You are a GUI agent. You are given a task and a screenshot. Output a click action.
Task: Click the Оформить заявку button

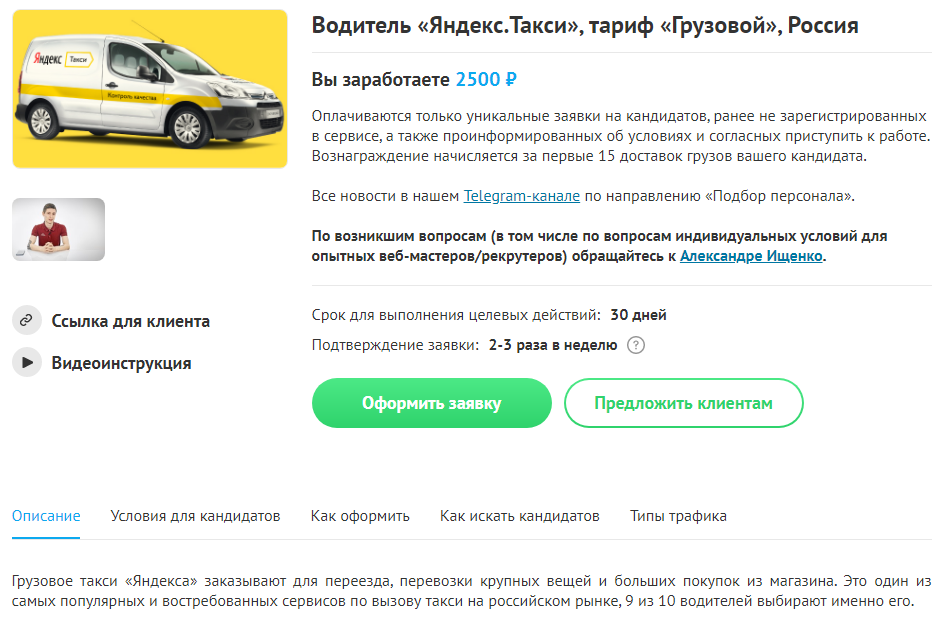click(x=431, y=403)
